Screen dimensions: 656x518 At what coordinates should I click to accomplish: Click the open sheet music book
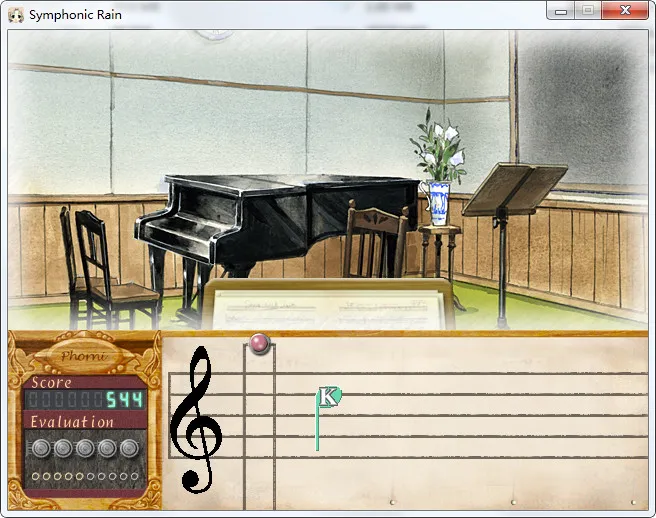point(330,303)
